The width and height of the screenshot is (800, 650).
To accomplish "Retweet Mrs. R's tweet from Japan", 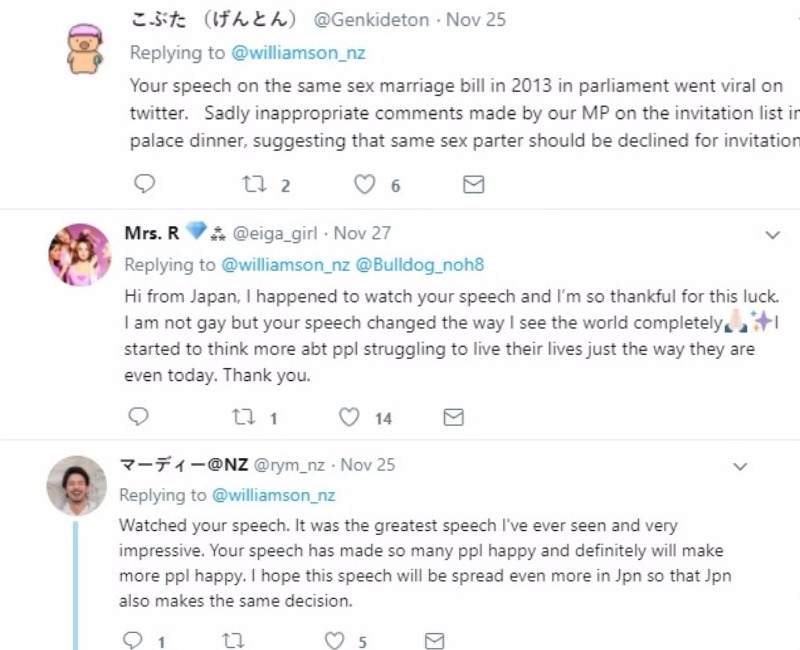I will click(245, 417).
